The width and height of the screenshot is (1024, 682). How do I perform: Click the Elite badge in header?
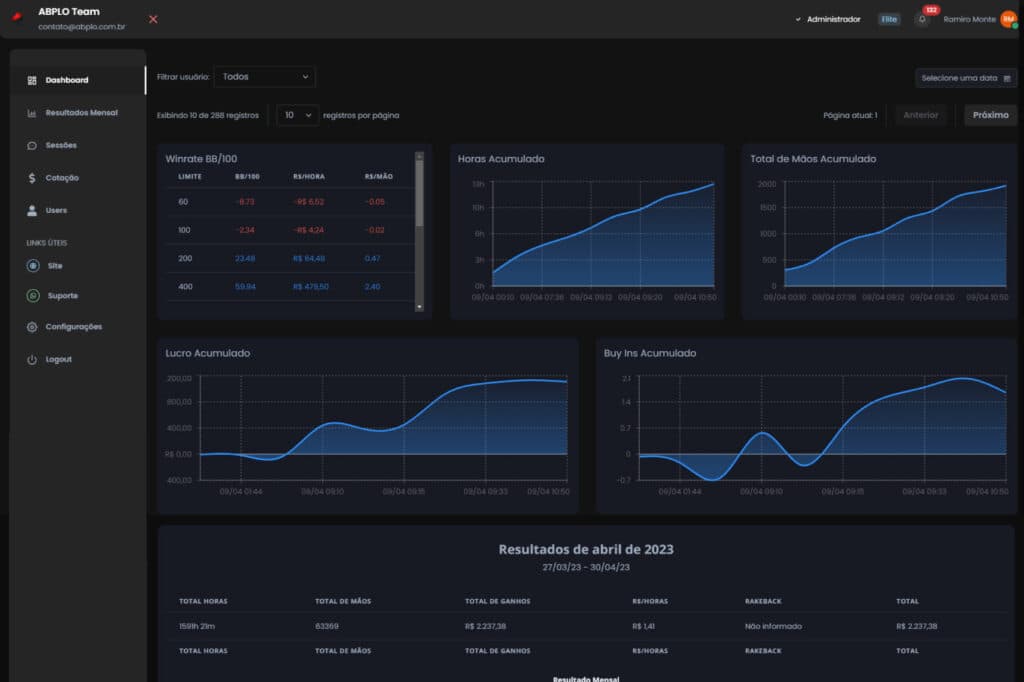(x=889, y=19)
